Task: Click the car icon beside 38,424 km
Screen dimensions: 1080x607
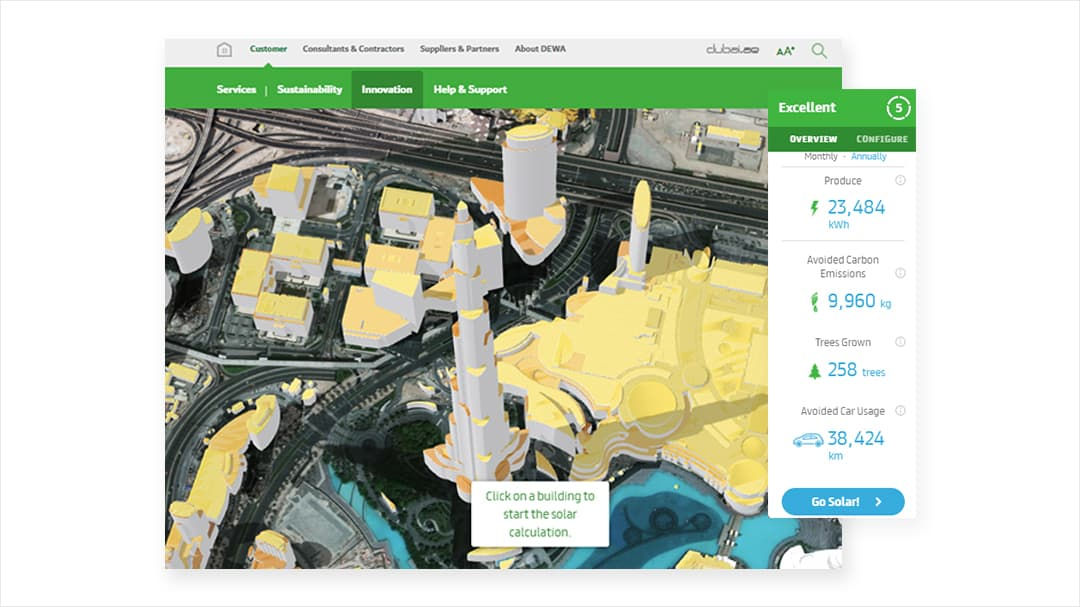Action: pyautogui.click(x=806, y=438)
